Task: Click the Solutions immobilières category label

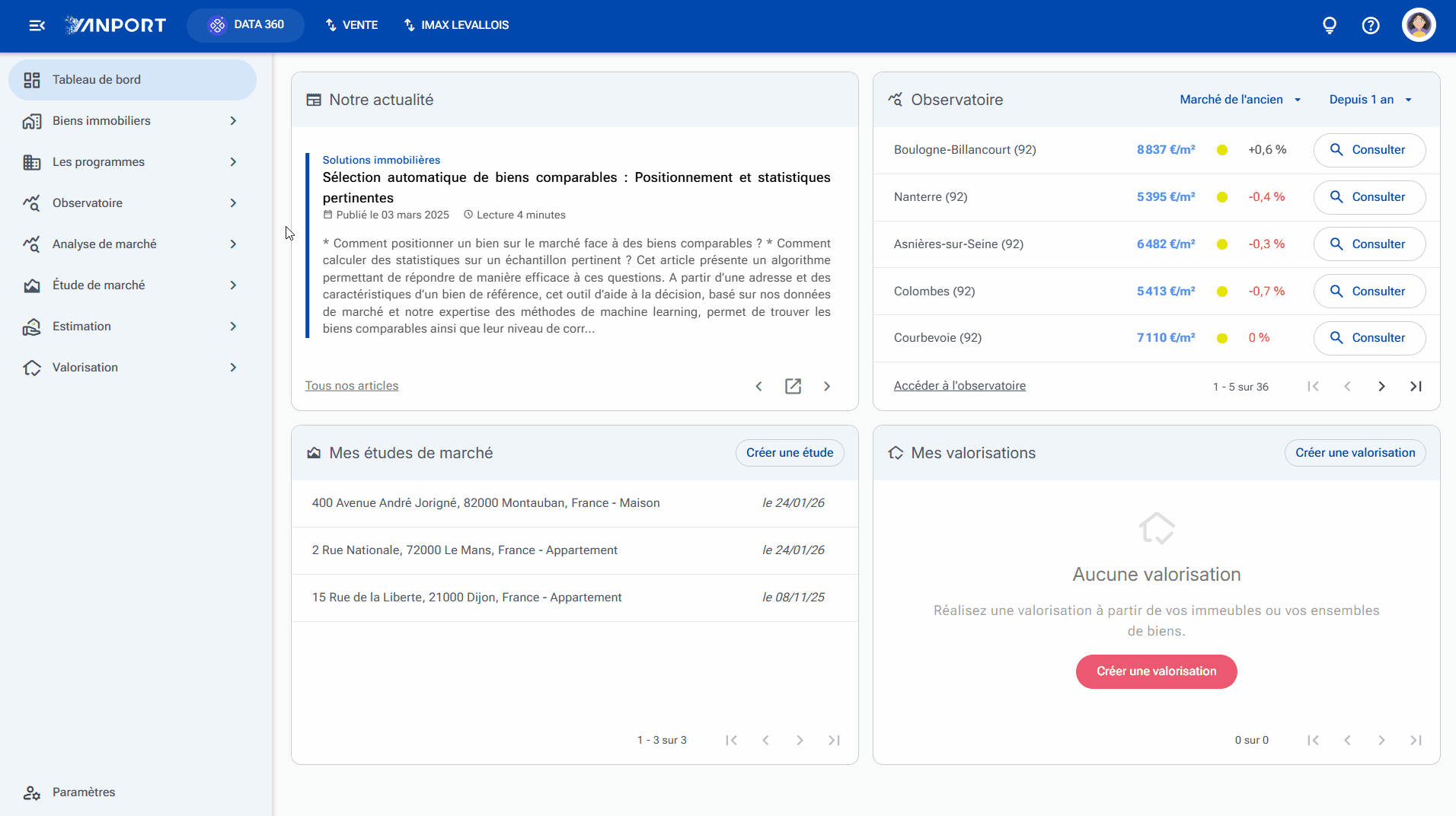Action: click(x=382, y=160)
